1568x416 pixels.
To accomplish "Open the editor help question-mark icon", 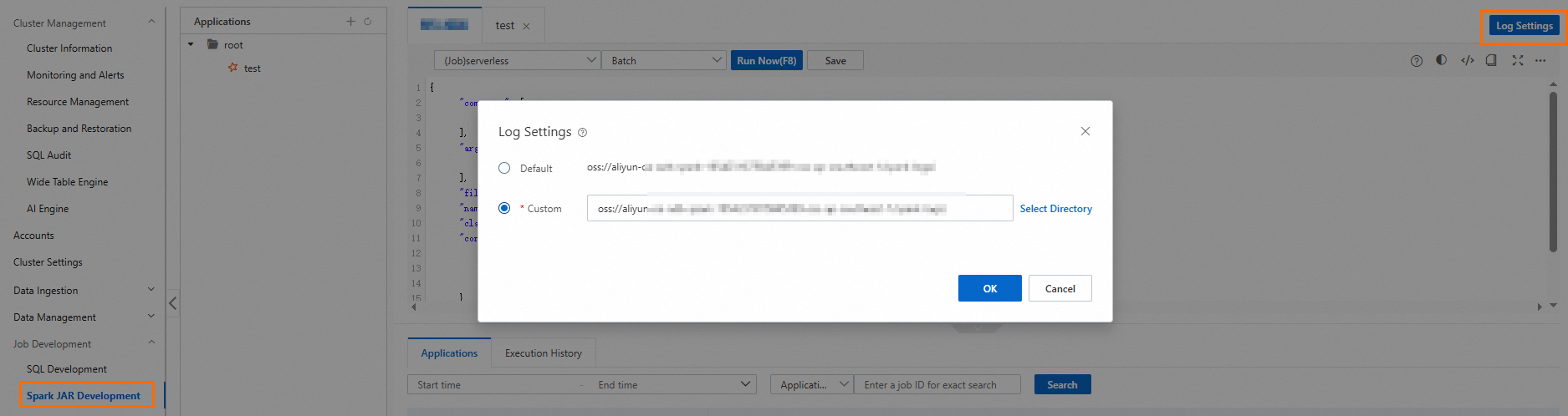I will 1416,61.
